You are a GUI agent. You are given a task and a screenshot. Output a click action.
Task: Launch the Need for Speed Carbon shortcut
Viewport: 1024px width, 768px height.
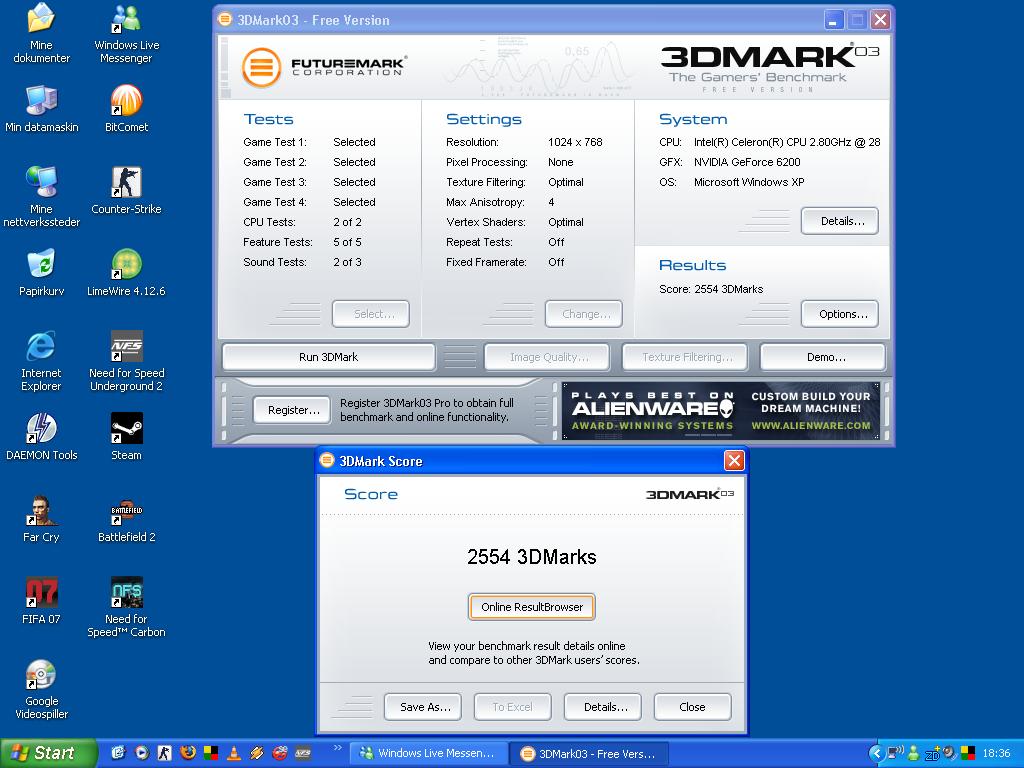(126, 607)
